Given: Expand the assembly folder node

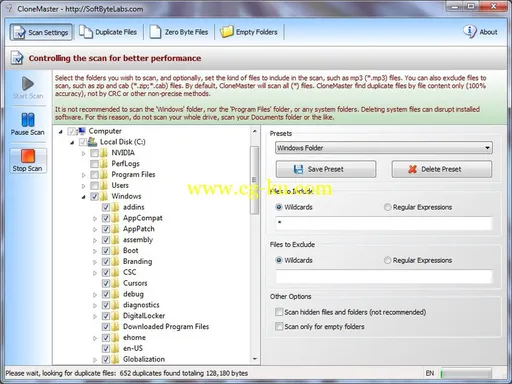Looking at the screenshot, I should tap(95, 240).
